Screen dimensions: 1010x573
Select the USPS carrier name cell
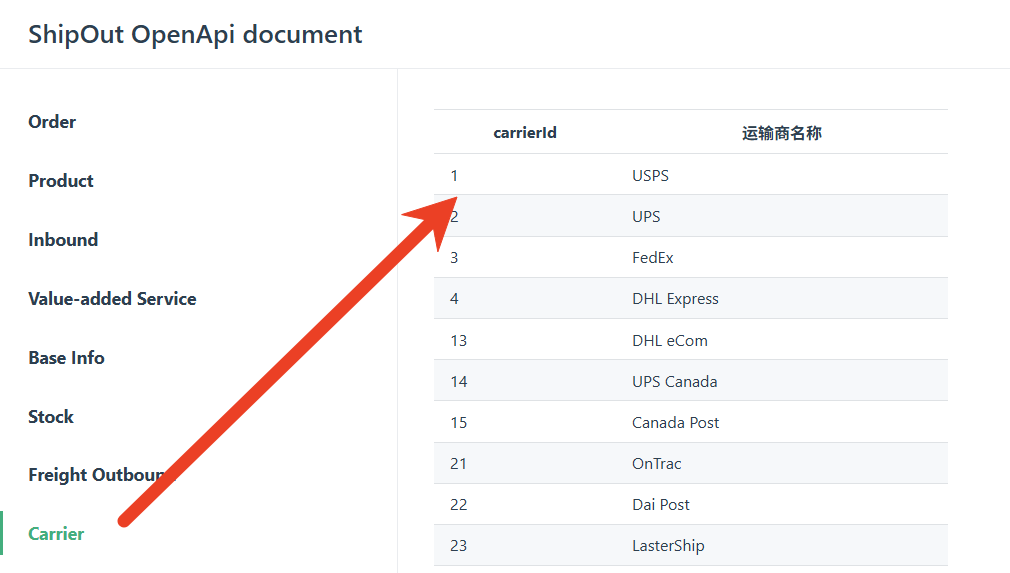click(x=650, y=176)
